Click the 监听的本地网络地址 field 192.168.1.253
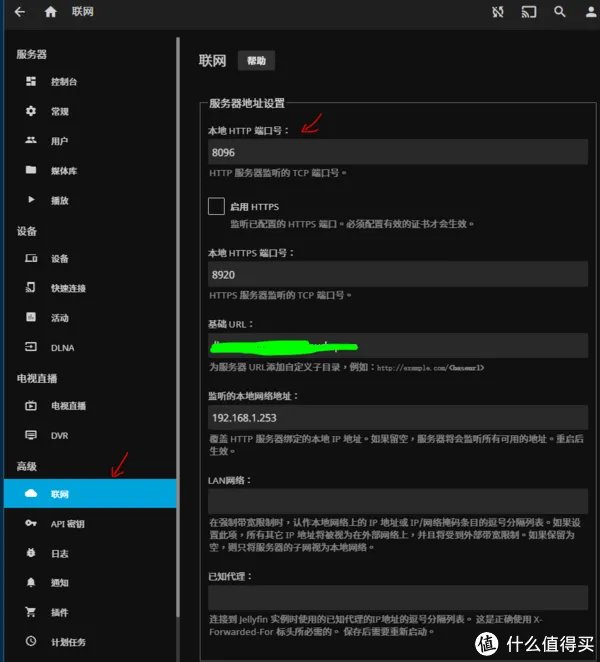 pos(398,418)
